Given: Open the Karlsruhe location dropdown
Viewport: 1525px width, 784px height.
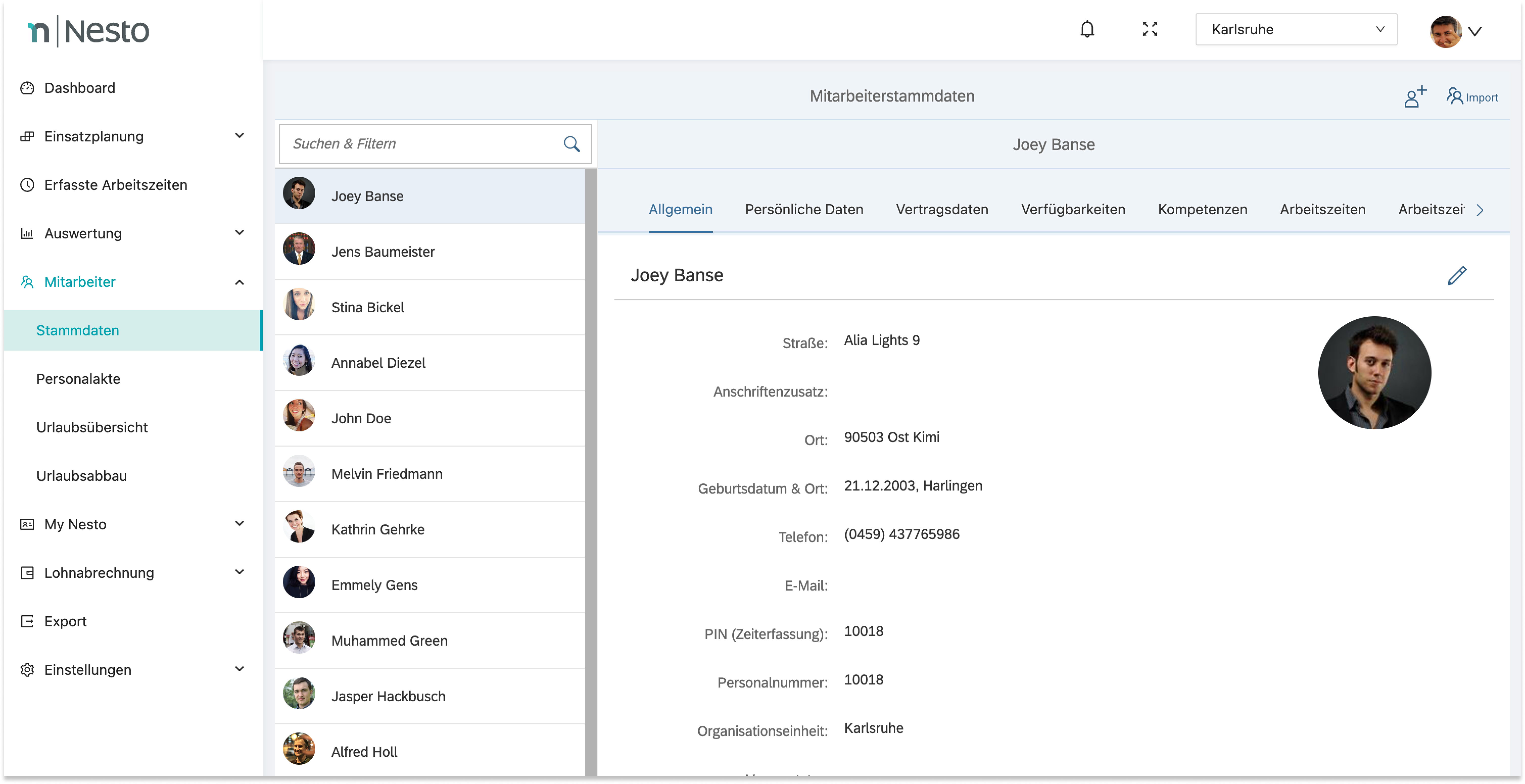Looking at the screenshot, I should pos(1295,30).
